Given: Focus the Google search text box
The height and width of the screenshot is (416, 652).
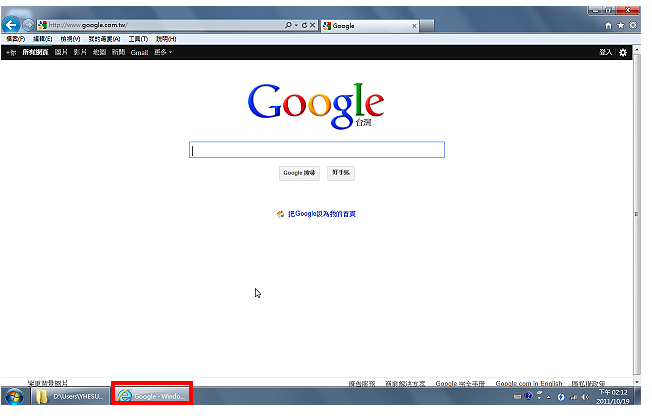Looking at the screenshot, I should [317, 150].
